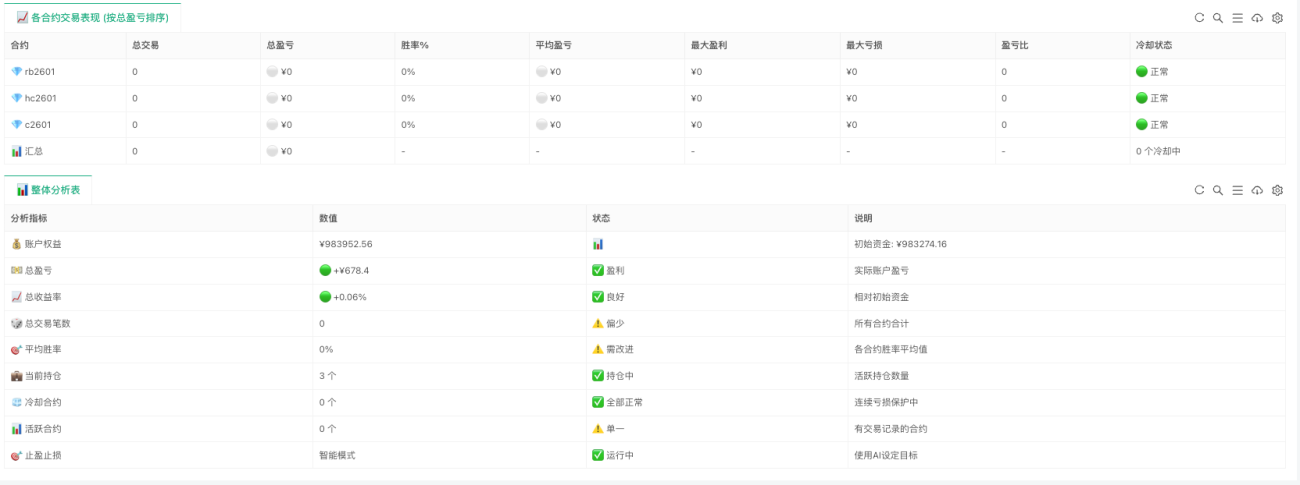Select the 各合约交易表现 tab

click(x=92, y=17)
